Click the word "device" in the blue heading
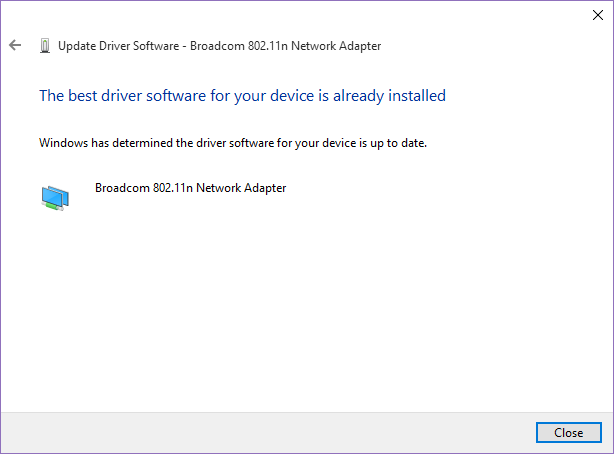 tap(292, 96)
